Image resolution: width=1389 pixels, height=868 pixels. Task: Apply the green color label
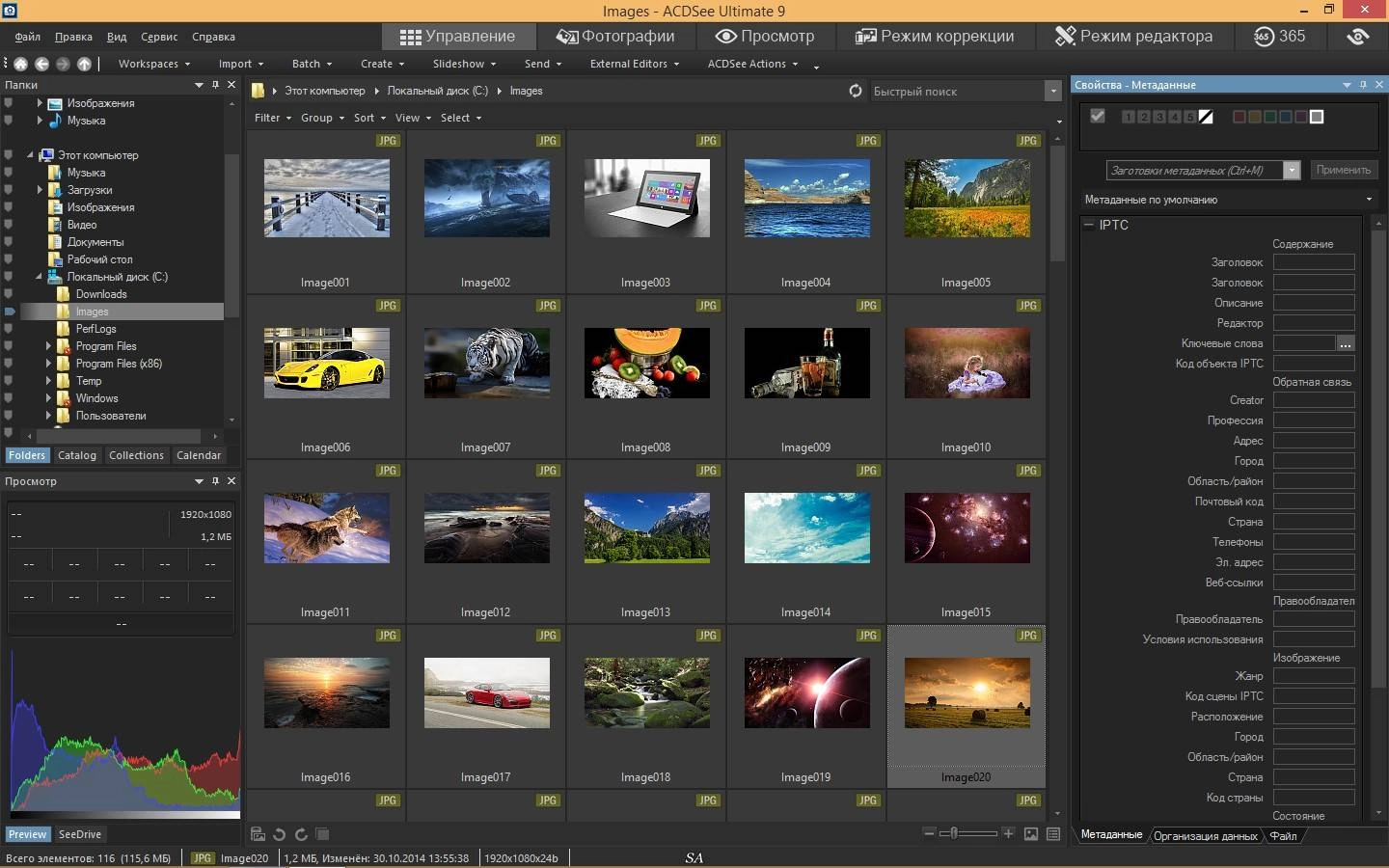tap(1270, 117)
